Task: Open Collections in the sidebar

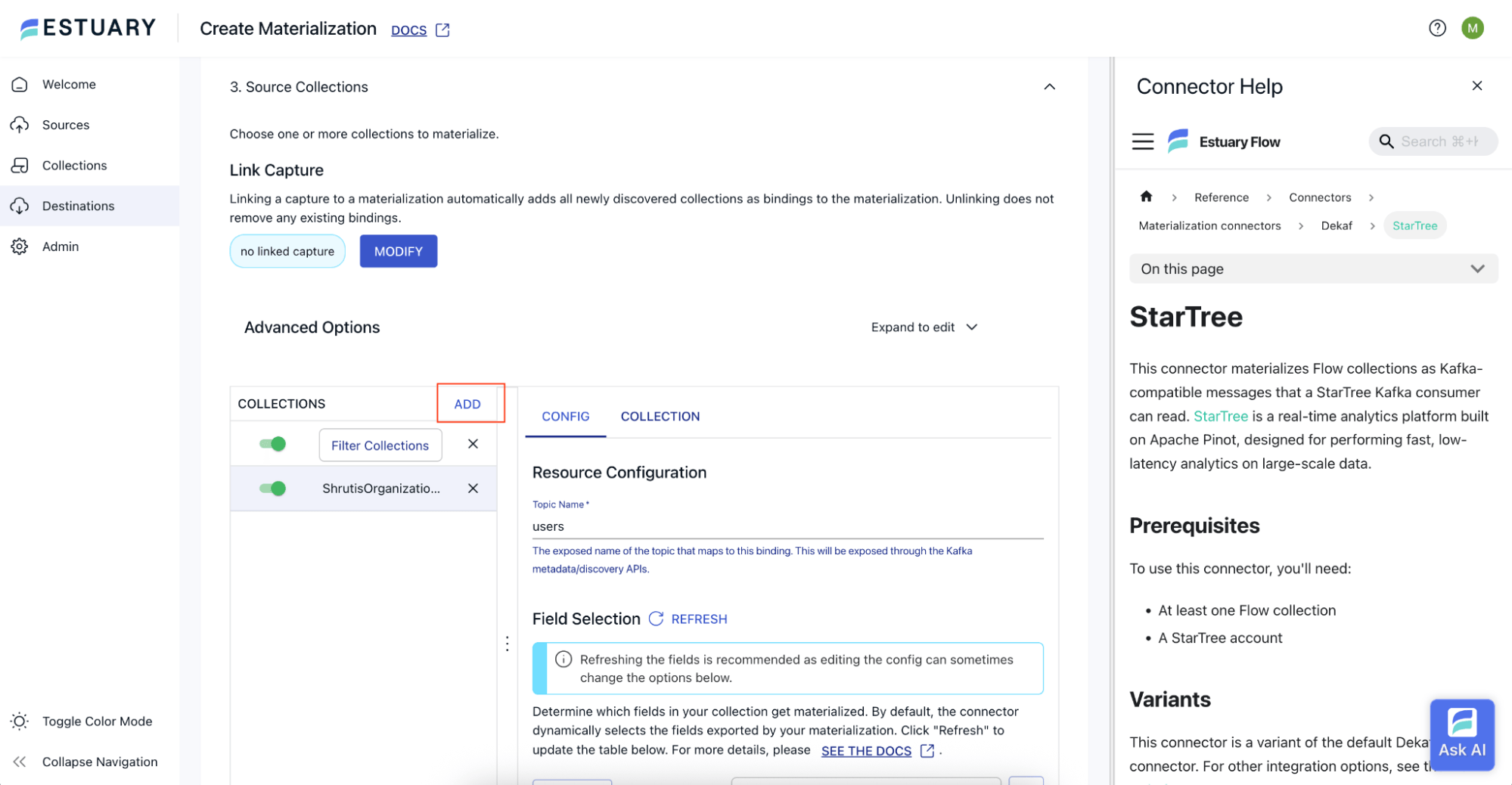Action: coord(89,165)
